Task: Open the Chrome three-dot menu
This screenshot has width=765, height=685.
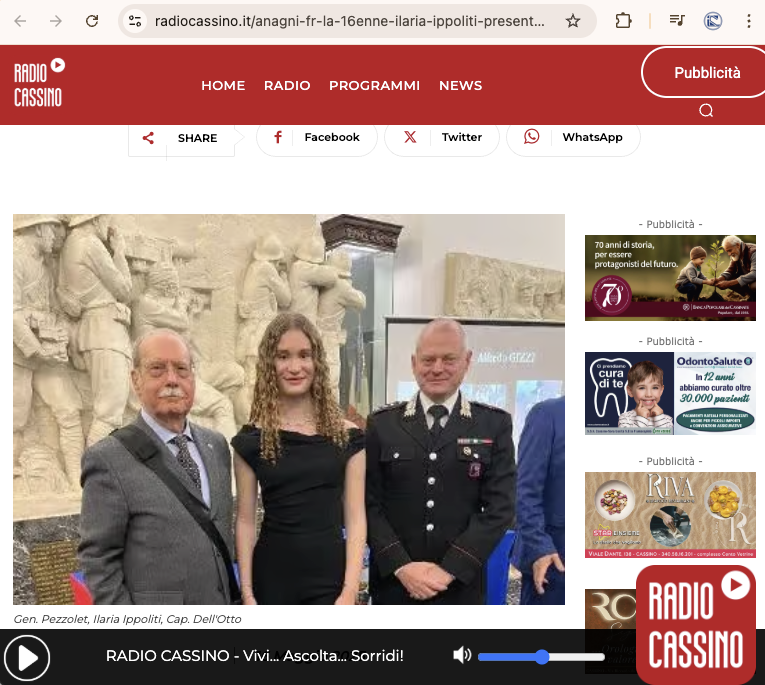Action: 748,21
